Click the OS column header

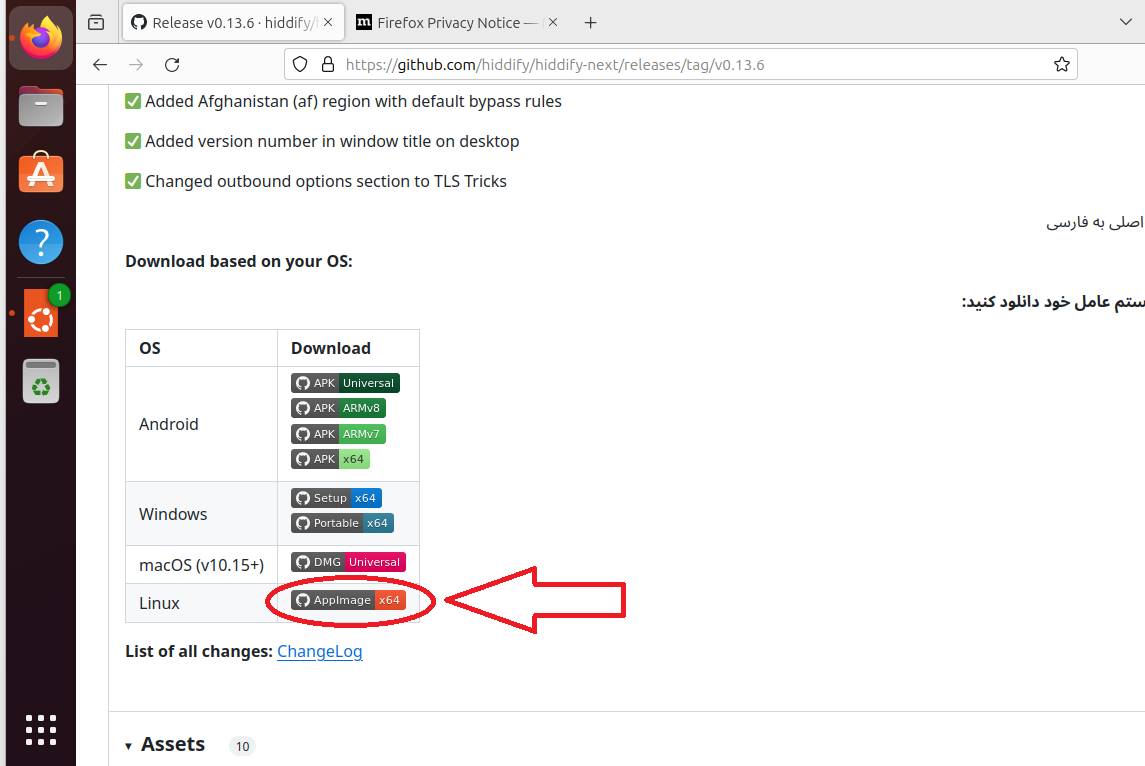pos(150,348)
